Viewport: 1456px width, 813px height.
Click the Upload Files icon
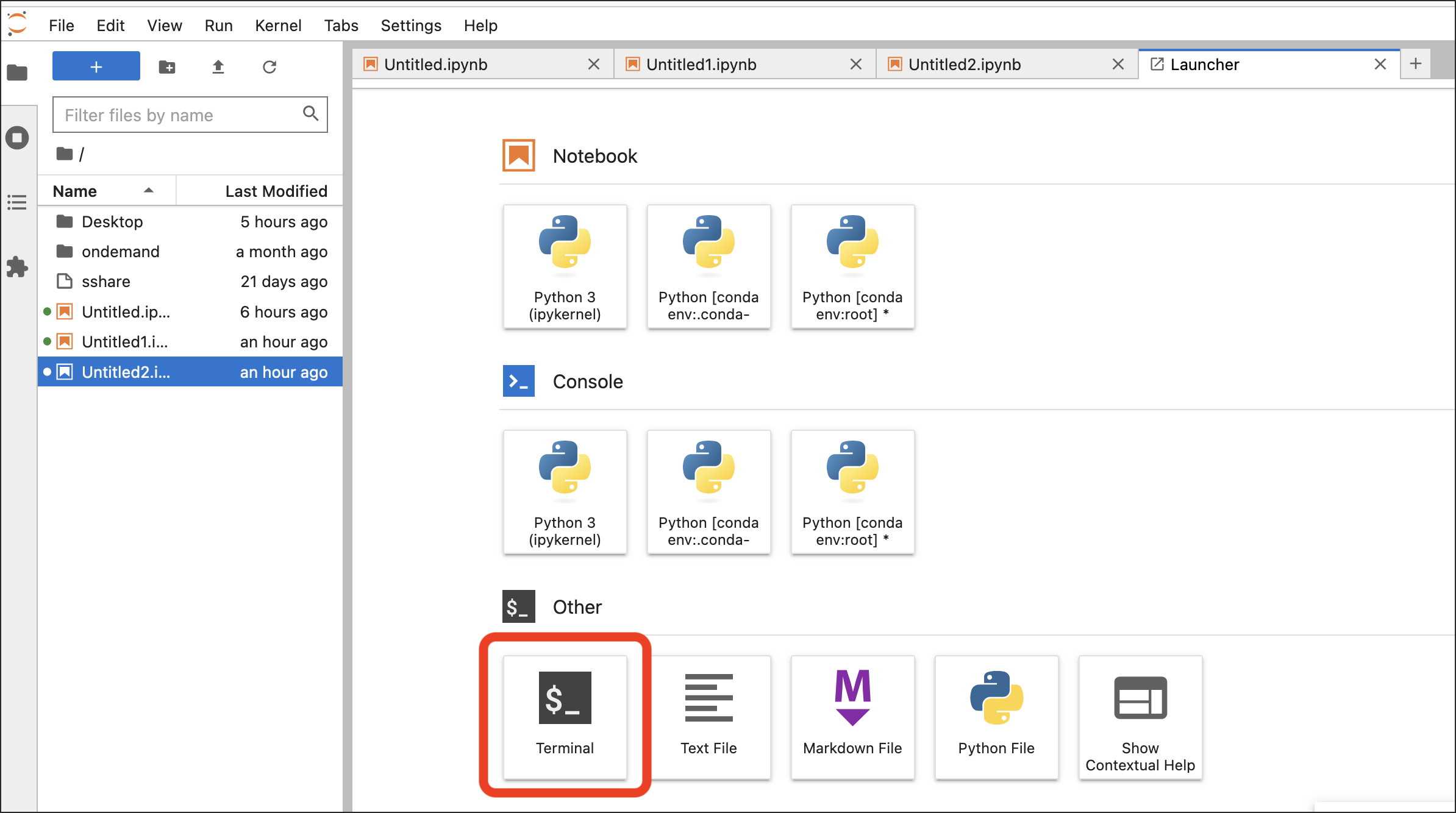coord(218,66)
